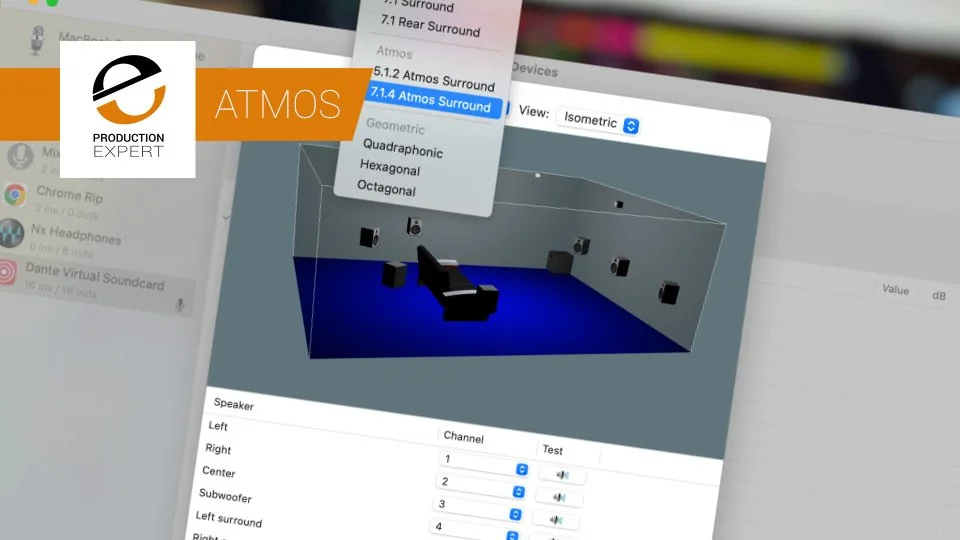
Task: Click the round microphone icon below the logo
Action: point(20,157)
